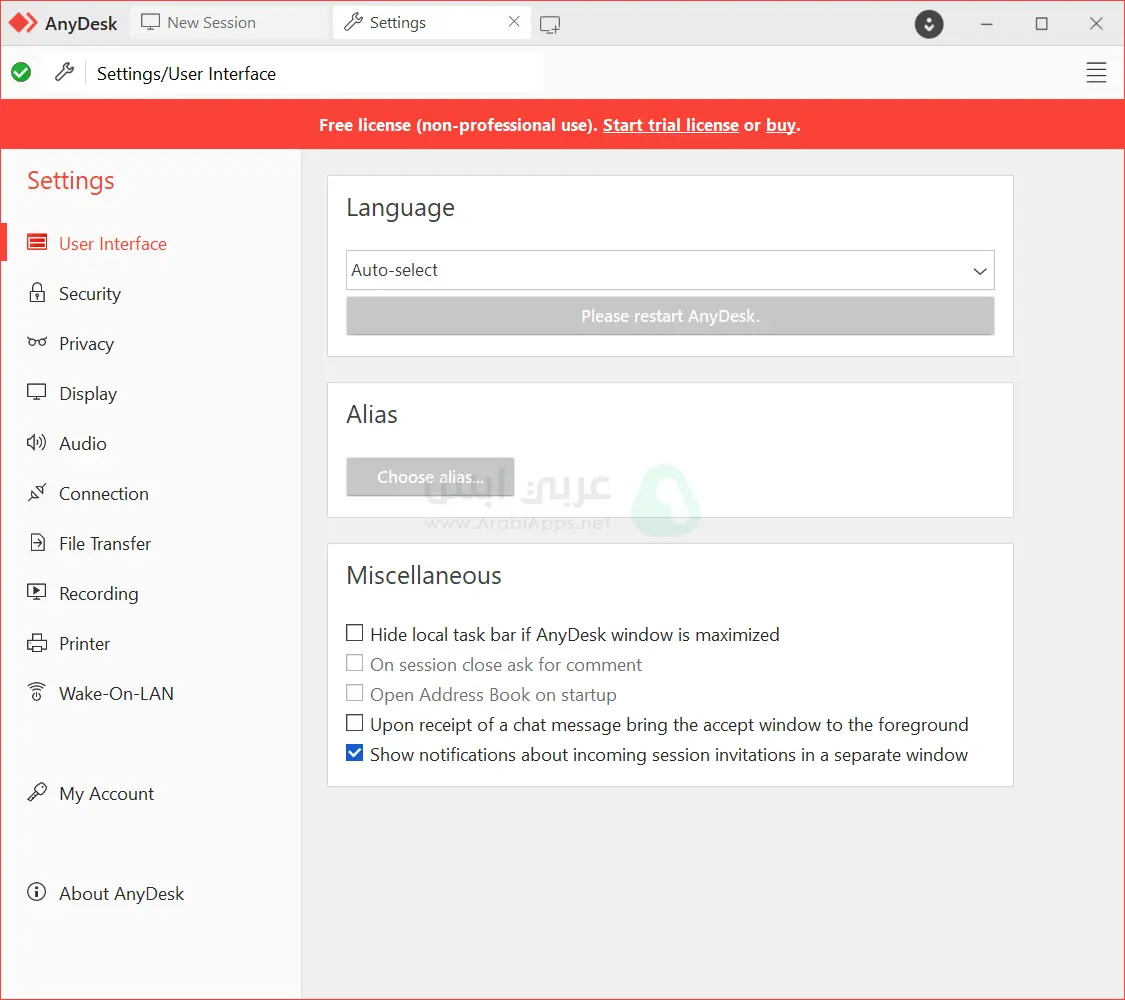Screen dimensions: 1125x1000
Task: Click the new tab plus-monitor icon
Action: [550, 24]
